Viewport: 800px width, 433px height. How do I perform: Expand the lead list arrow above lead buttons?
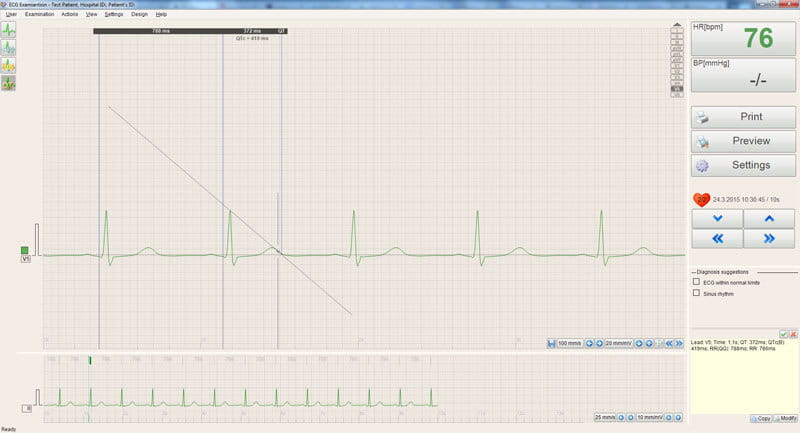[677, 23]
